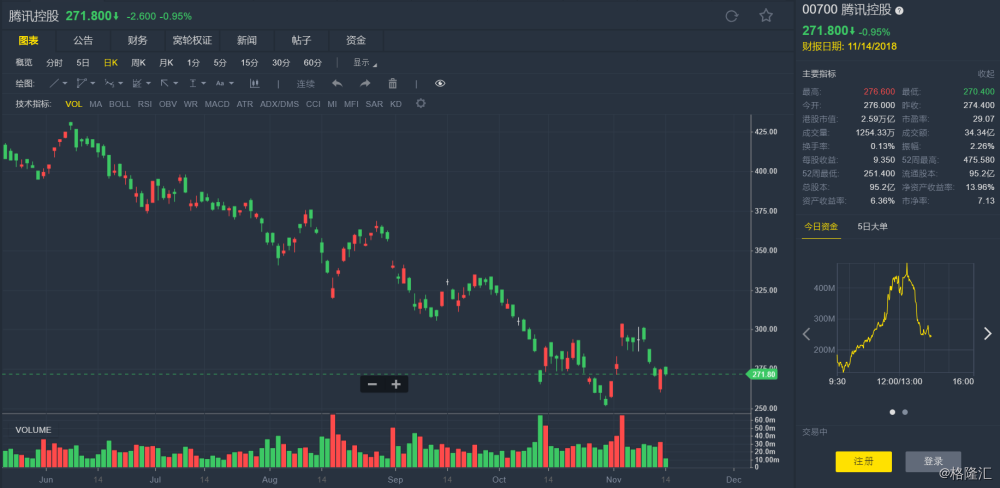Click the 登录 login button
Image resolution: width=1000 pixels, height=488 pixels.
tap(933, 461)
